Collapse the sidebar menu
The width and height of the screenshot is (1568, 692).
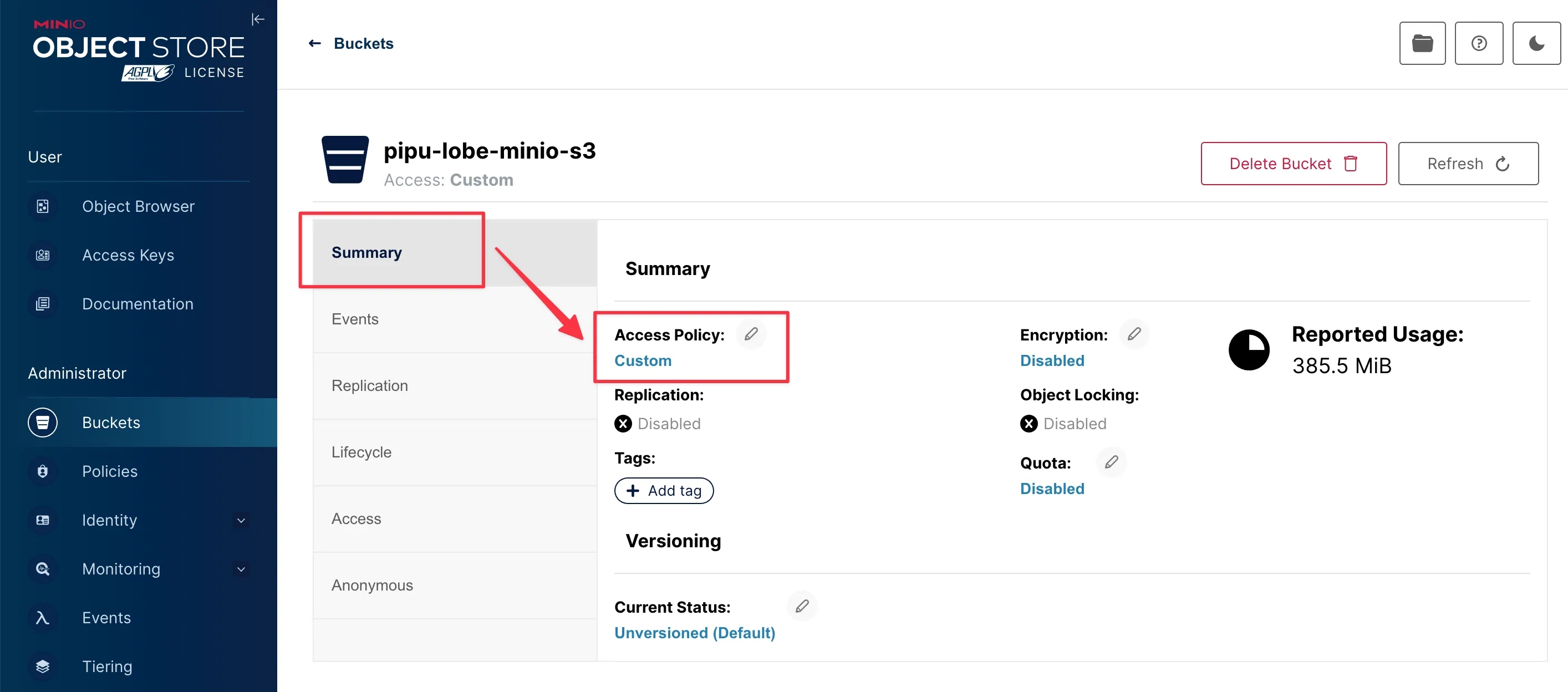click(x=257, y=19)
